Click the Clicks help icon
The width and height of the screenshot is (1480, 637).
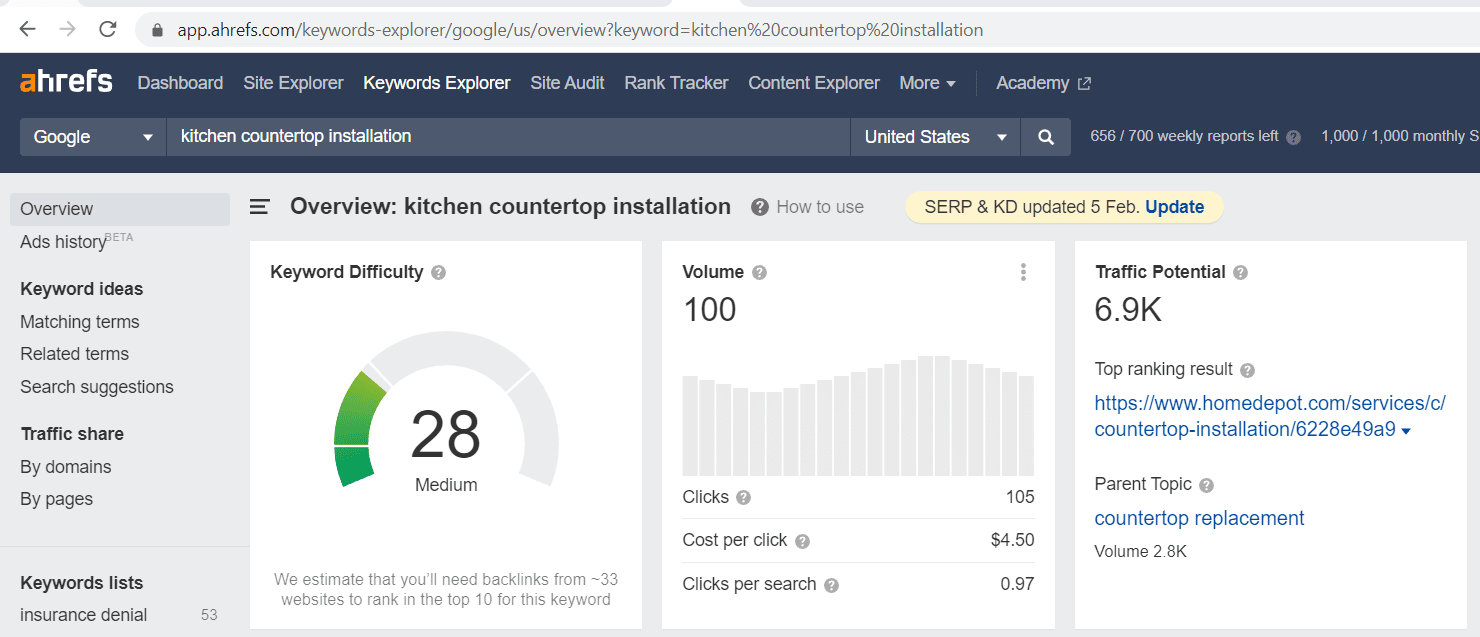tap(743, 497)
